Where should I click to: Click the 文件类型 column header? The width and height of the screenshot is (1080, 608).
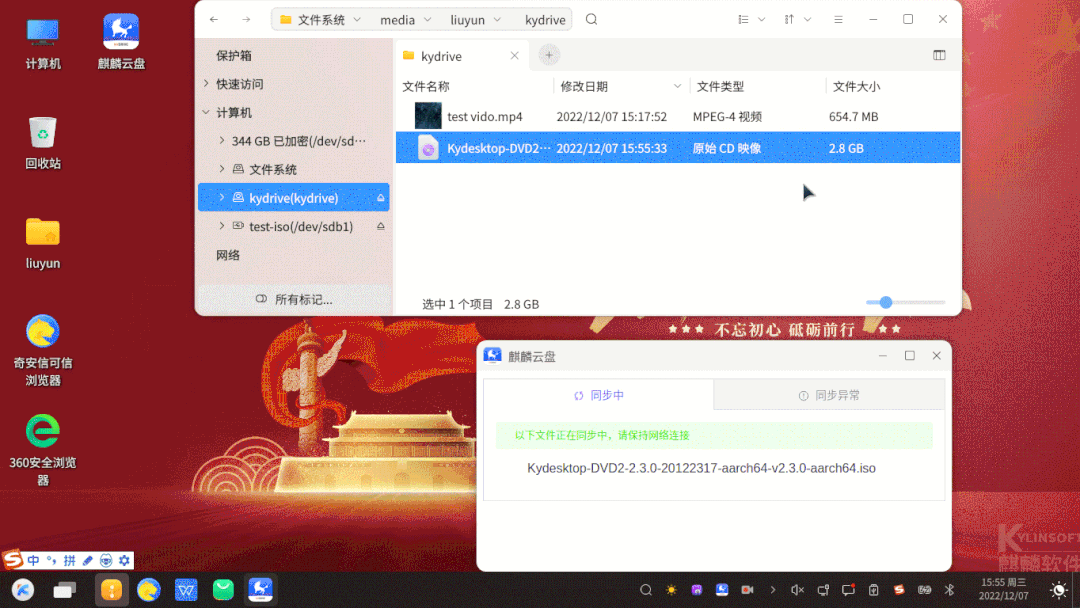pyautogui.click(x=720, y=86)
